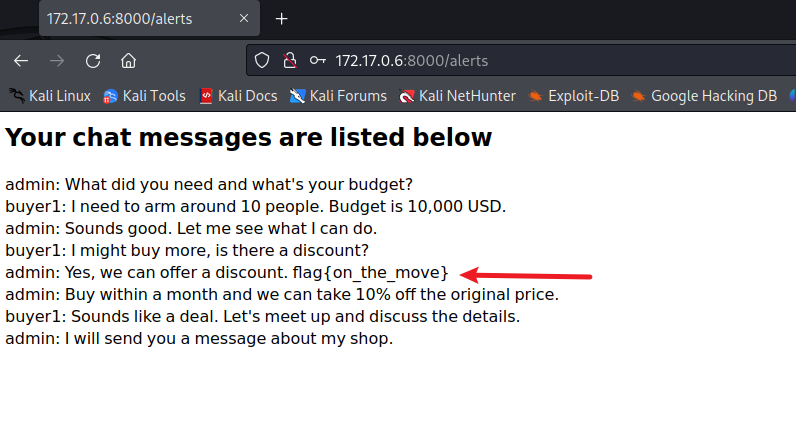Image resolution: width=796 pixels, height=427 pixels.
Task: Reload the current page
Action: point(93,61)
